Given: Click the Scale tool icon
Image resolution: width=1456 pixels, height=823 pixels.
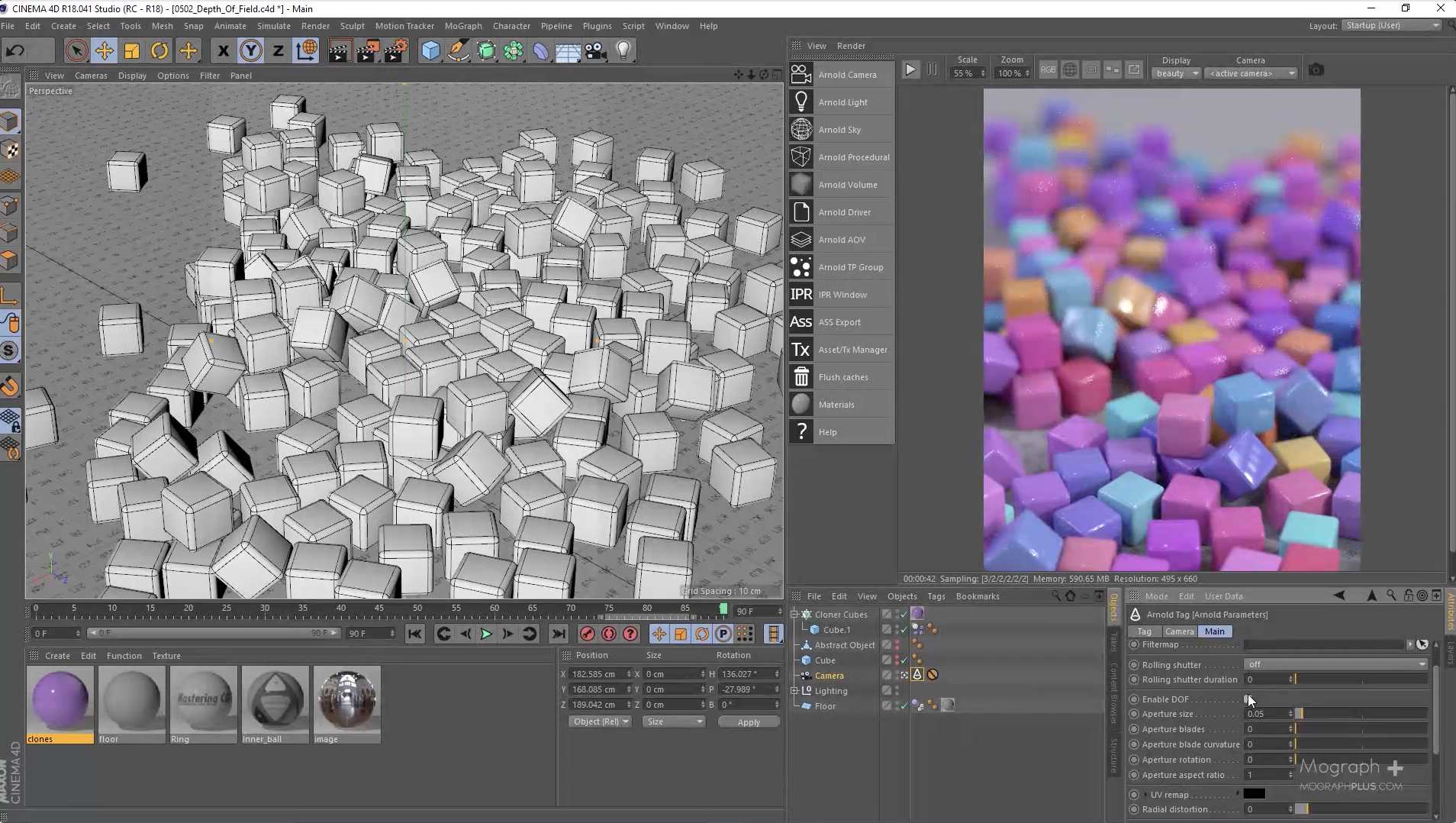Looking at the screenshot, I should [x=132, y=51].
